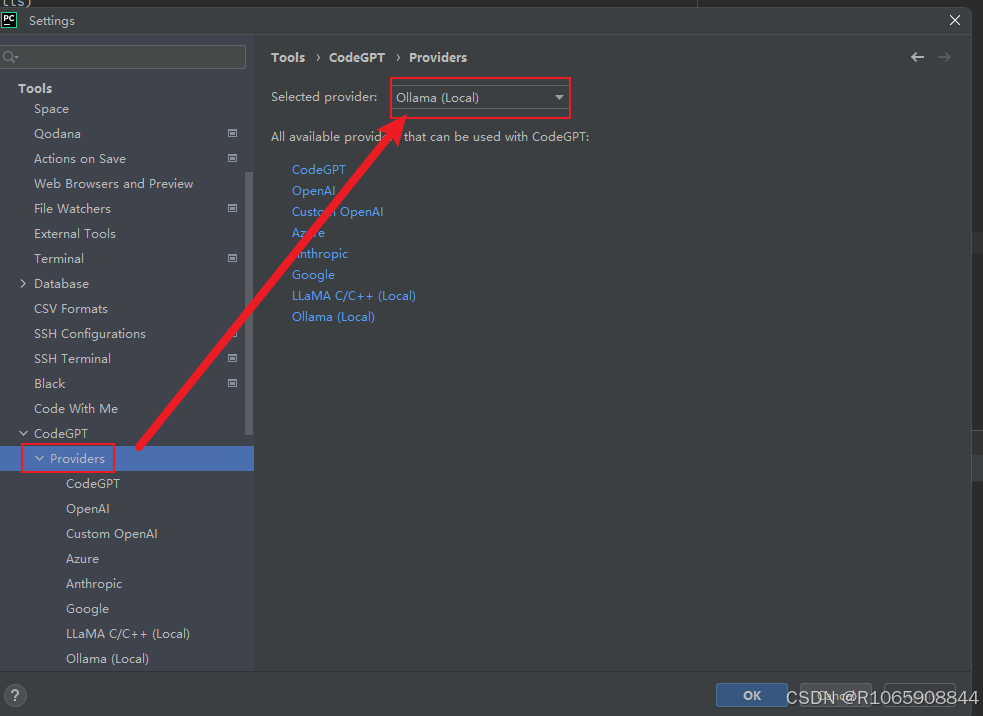Select CodeGPT under Providers in tree
The height and width of the screenshot is (716, 983).
tap(93, 483)
